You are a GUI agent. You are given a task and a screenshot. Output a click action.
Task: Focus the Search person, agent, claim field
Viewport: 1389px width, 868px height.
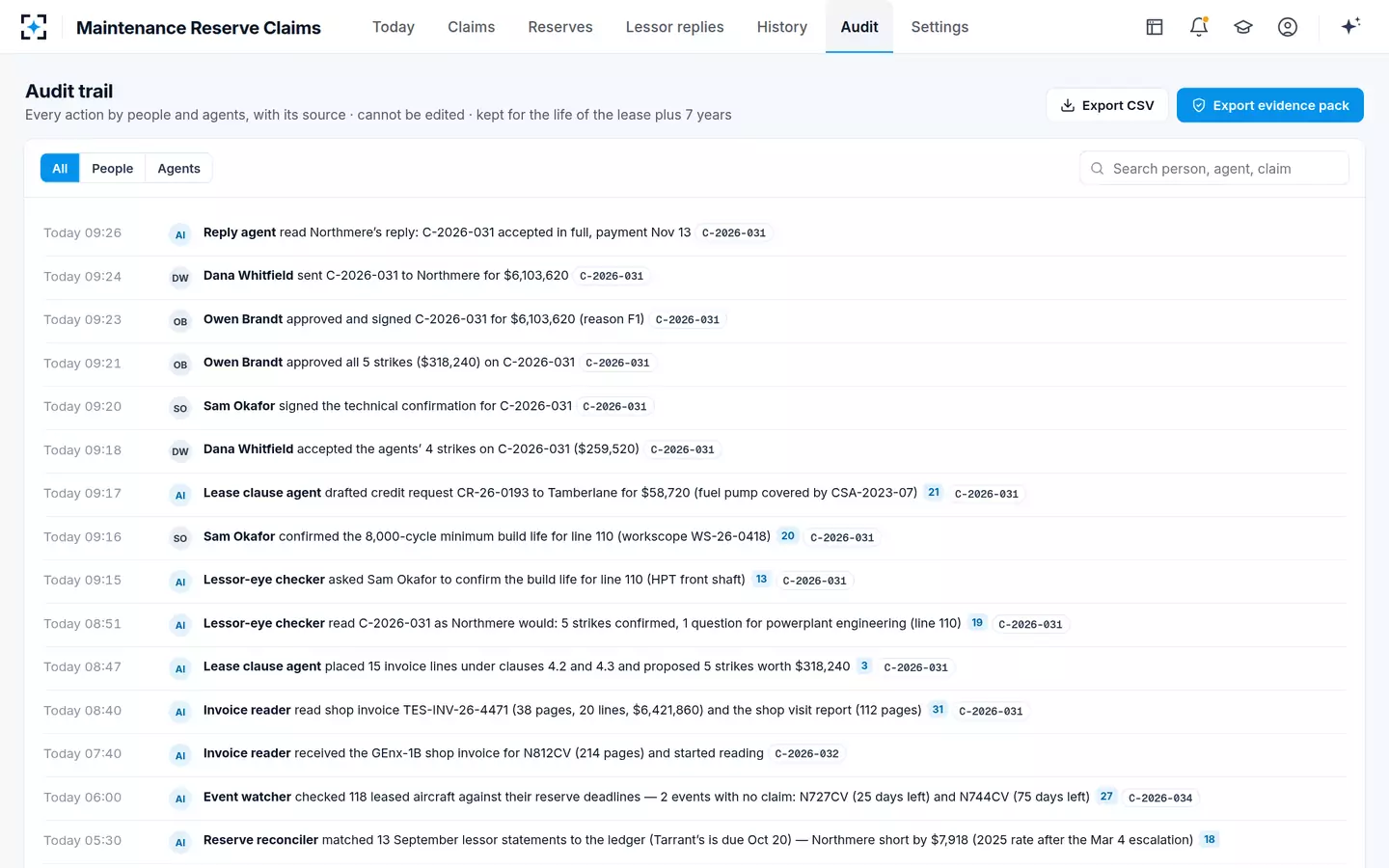click(1214, 168)
